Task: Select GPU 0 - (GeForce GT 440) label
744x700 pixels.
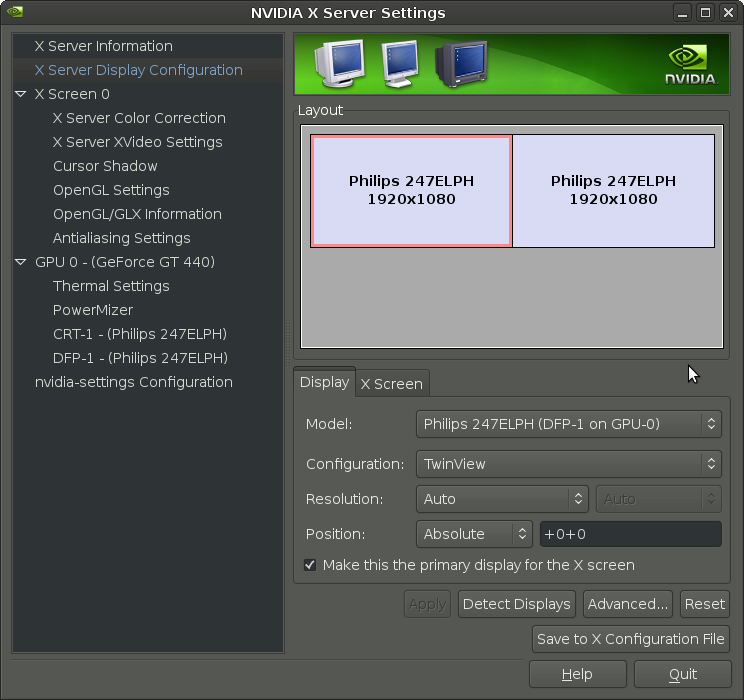Action: click(125, 262)
